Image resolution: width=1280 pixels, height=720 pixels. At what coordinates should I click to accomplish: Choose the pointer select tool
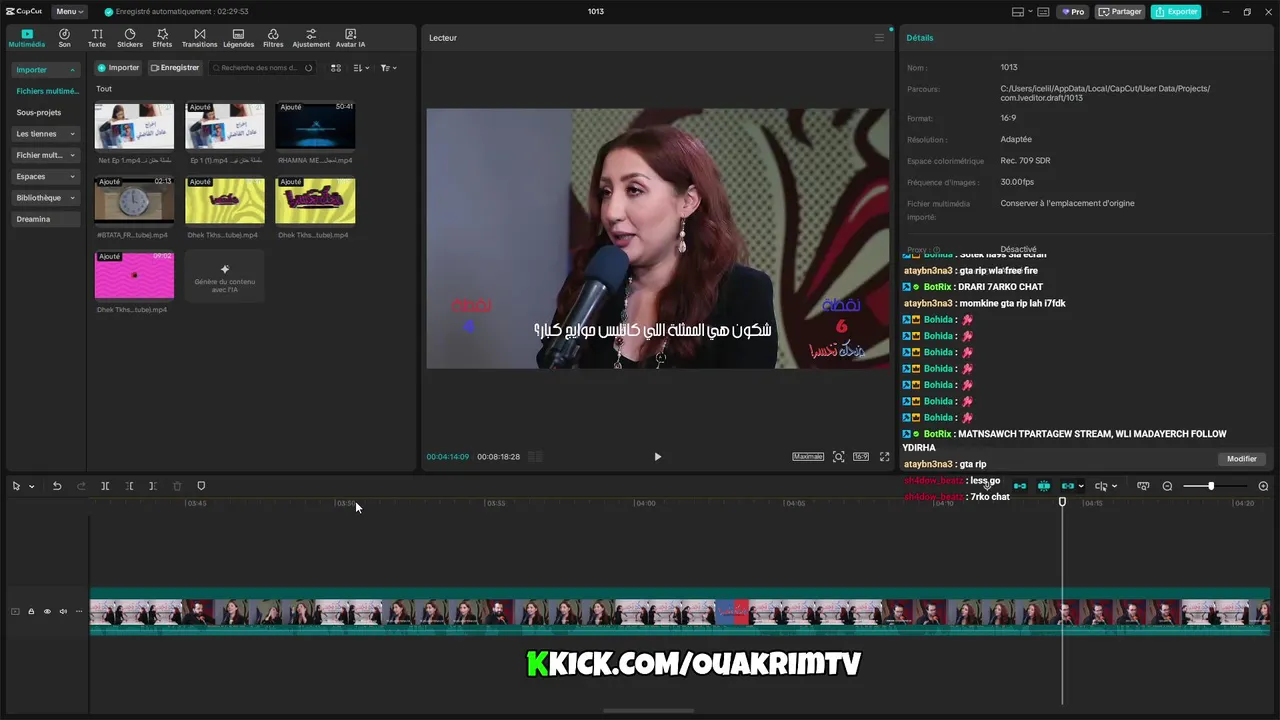(17, 486)
